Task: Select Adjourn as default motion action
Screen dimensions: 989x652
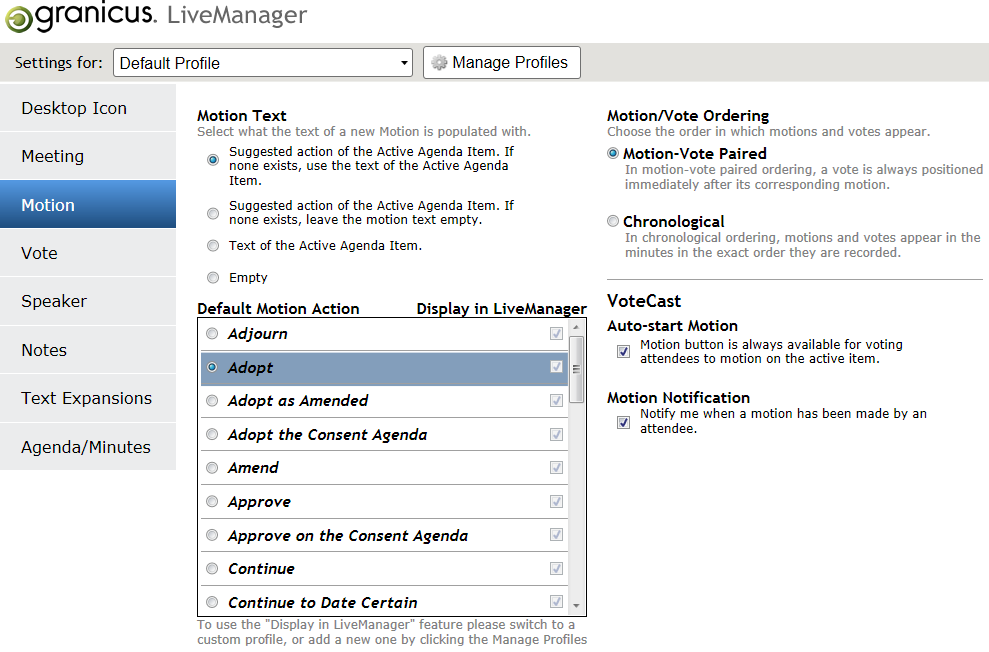Action: (212, 333)
